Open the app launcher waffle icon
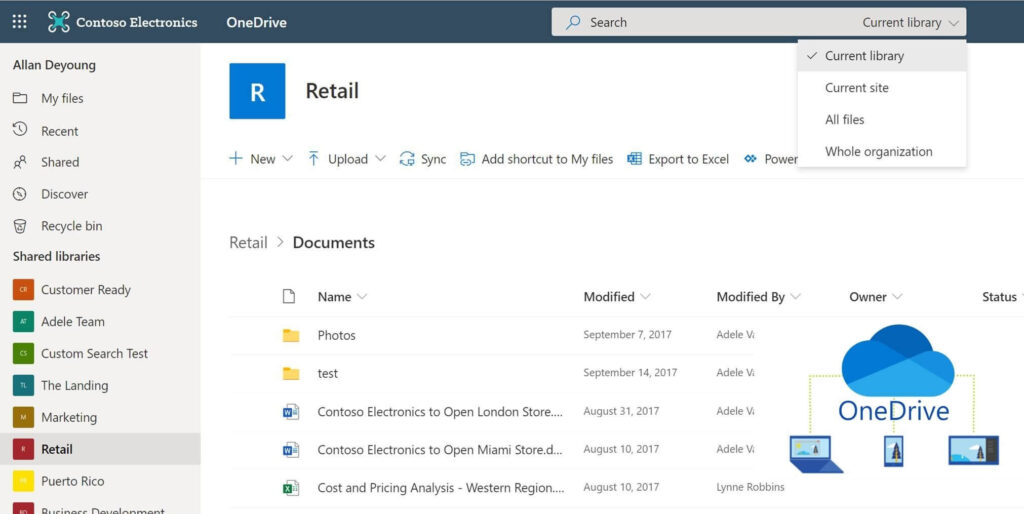Screen dimensions: 1024x514 (20, 22)
